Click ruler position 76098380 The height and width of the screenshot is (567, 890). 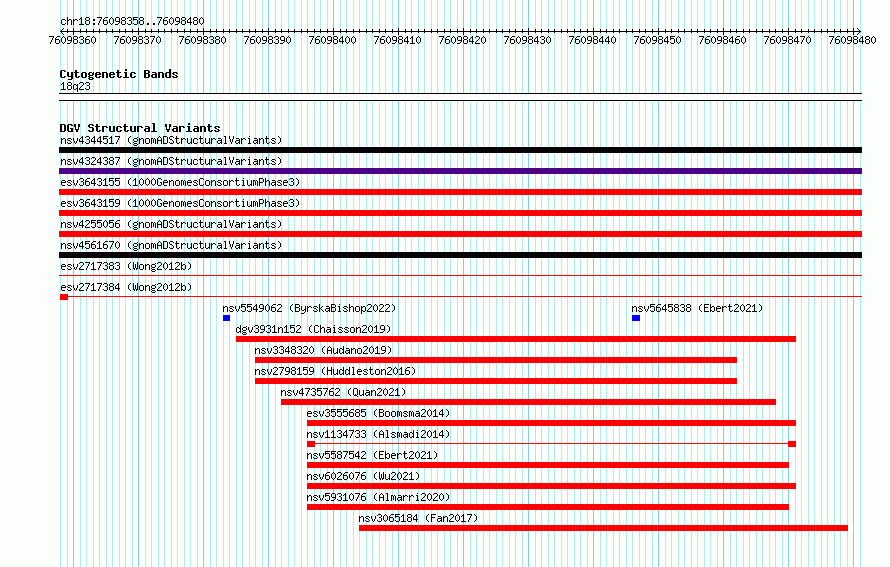point(203,40)
